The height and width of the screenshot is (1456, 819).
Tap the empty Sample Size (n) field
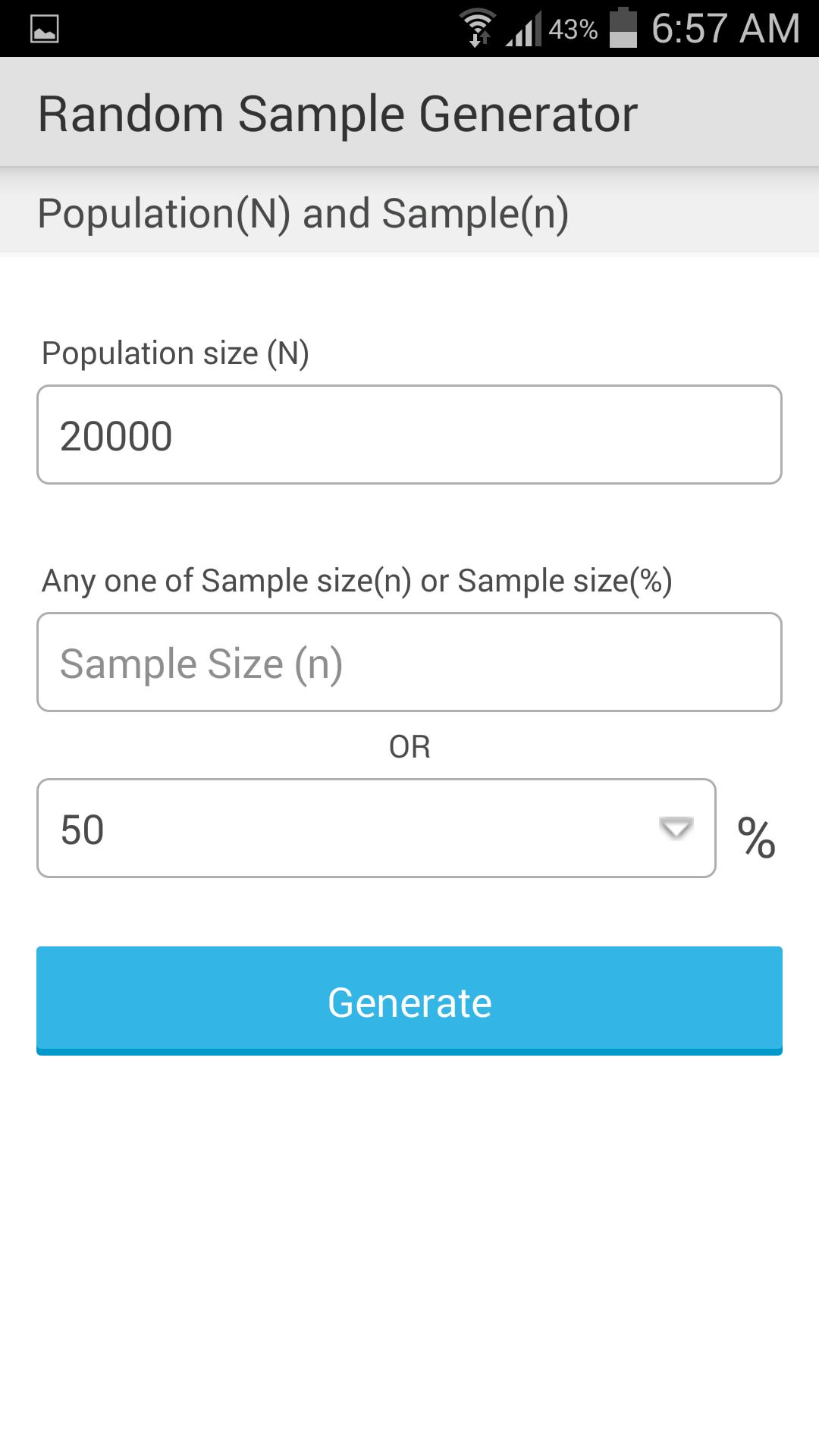pos(409,663)
